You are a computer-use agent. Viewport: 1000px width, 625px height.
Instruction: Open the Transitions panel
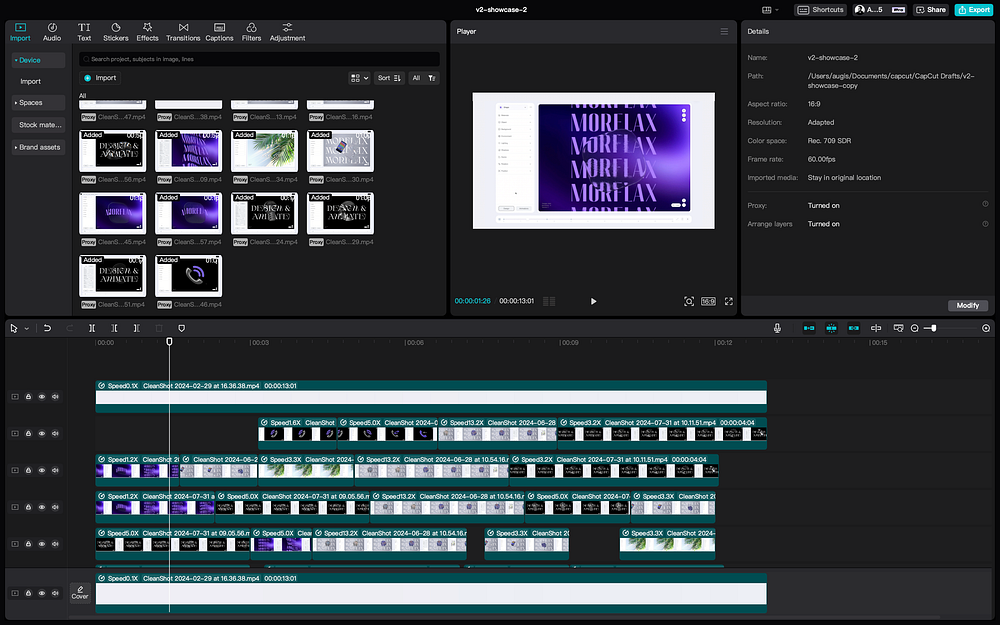coord(183,32)
